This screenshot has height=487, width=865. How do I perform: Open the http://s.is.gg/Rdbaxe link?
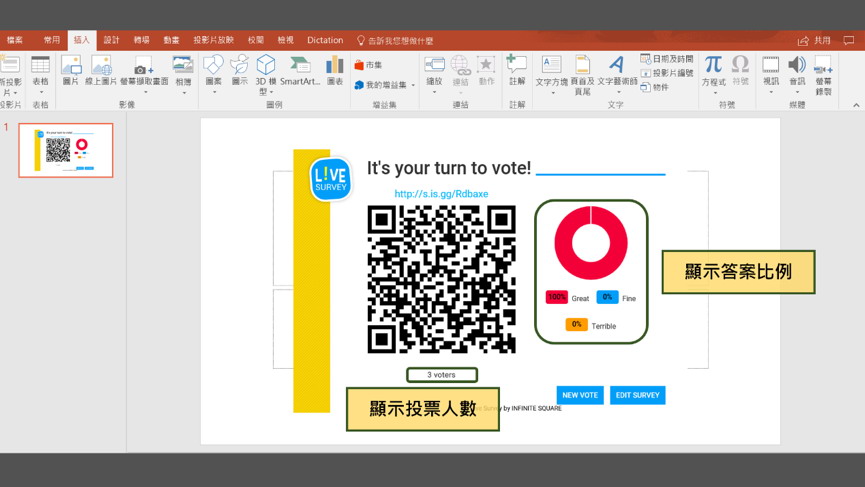click(441, 194)
